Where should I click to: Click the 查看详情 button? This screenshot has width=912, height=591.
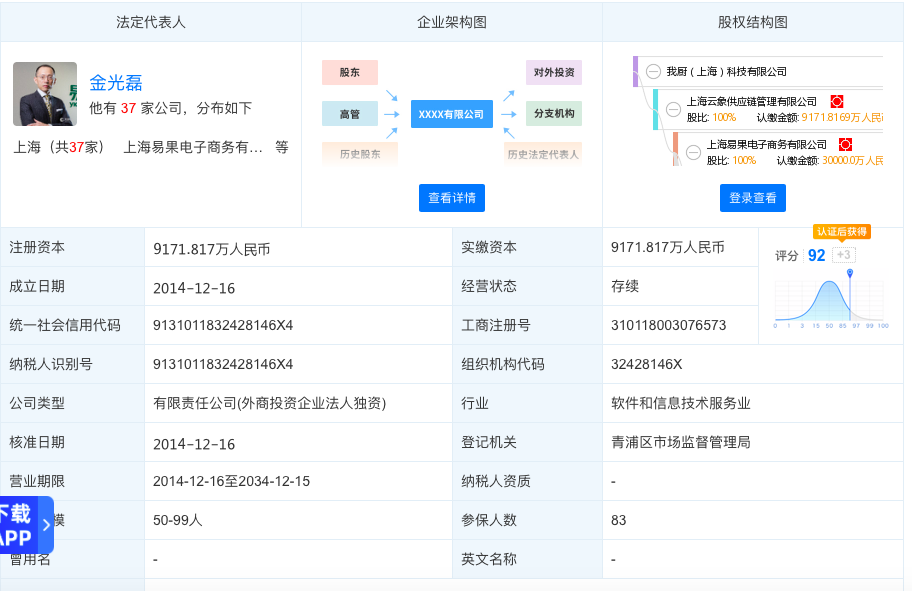[452, 198]
